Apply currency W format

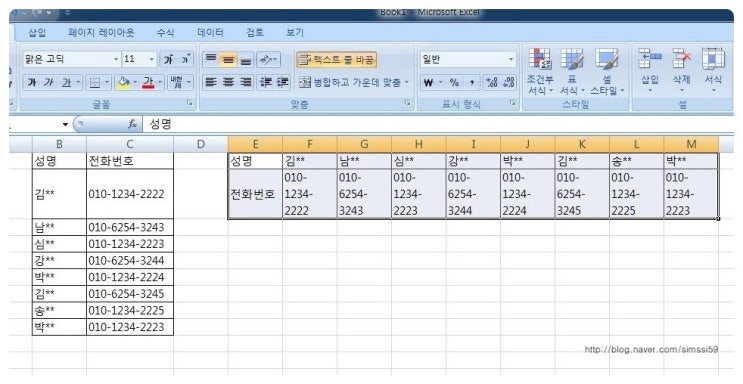[x=428, y=82]
